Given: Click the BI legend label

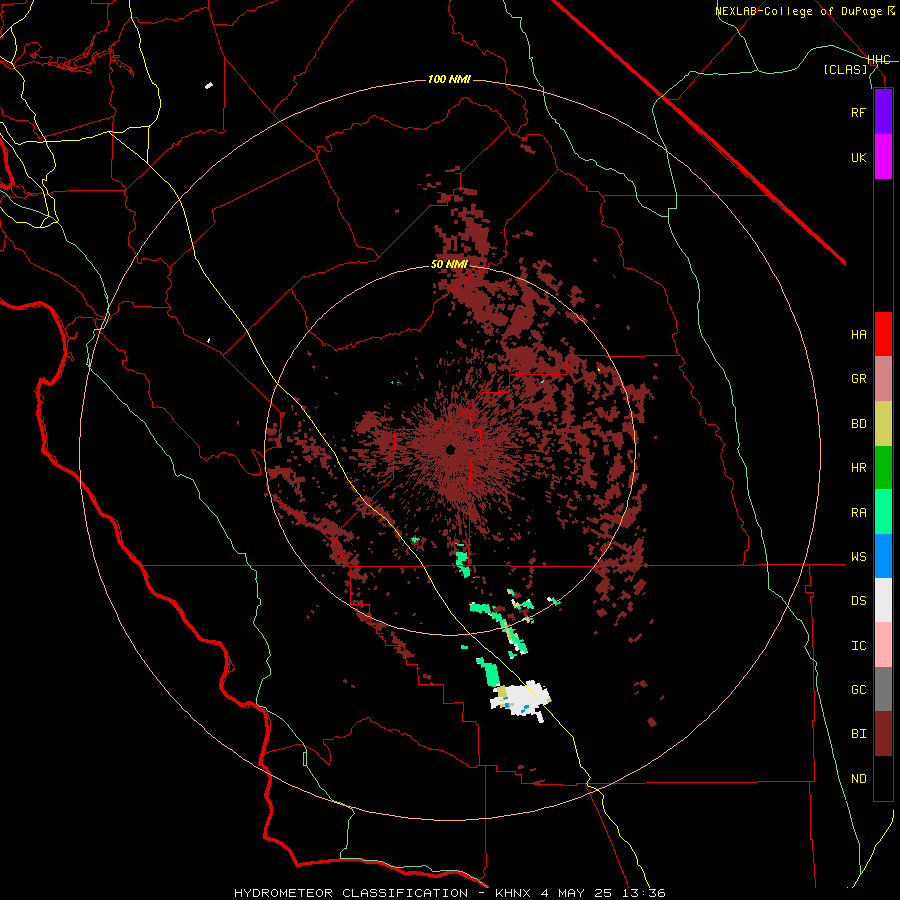Looking at the screenshot, I should point(858,734).
